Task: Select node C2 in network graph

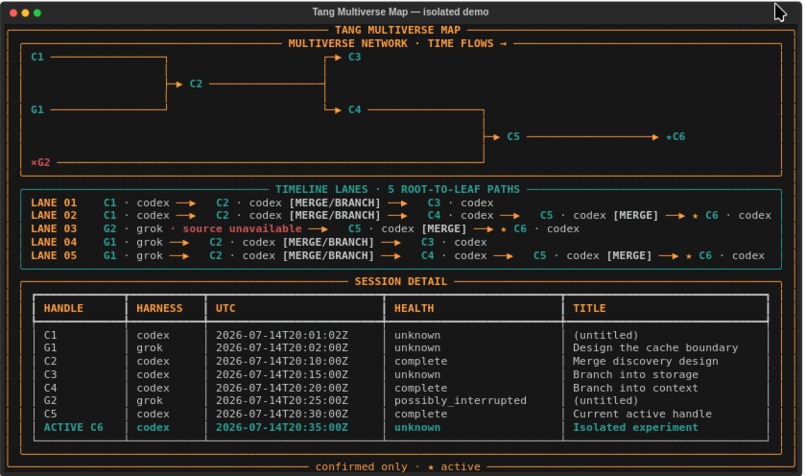Action: pyautogui.click(x=196, y=84)
